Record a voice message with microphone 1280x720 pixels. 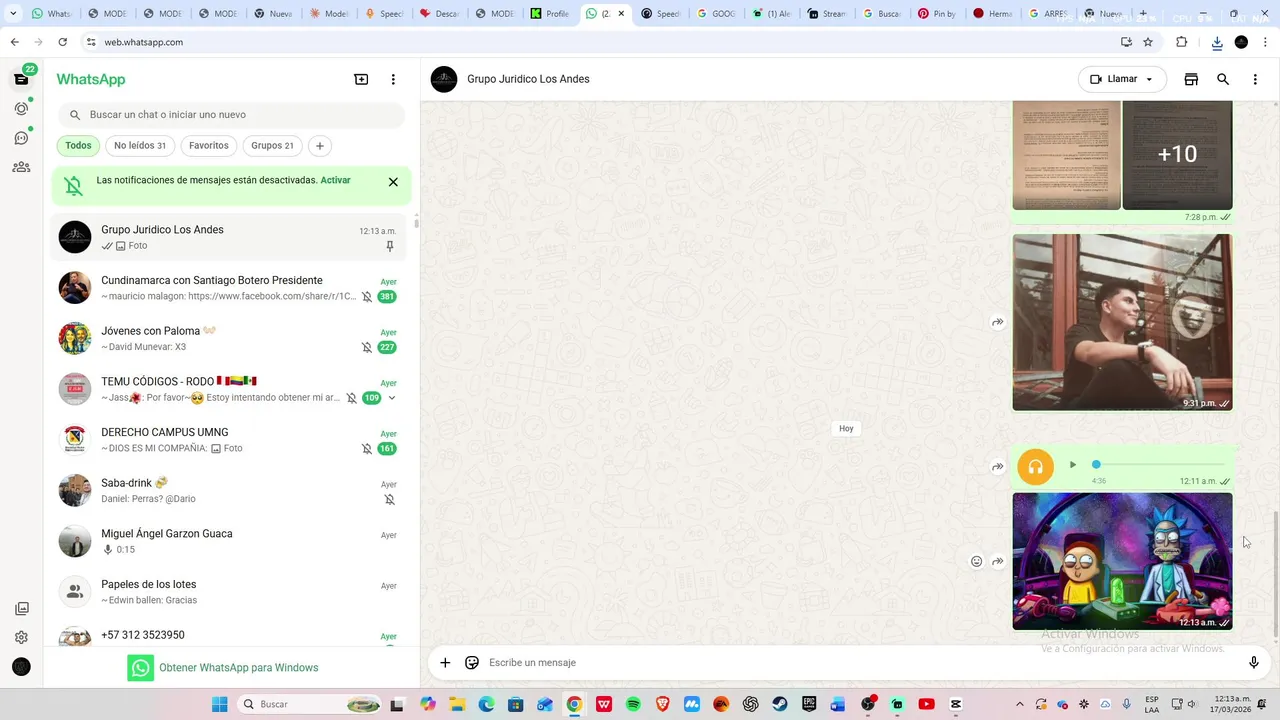(x=1253, y=662)
